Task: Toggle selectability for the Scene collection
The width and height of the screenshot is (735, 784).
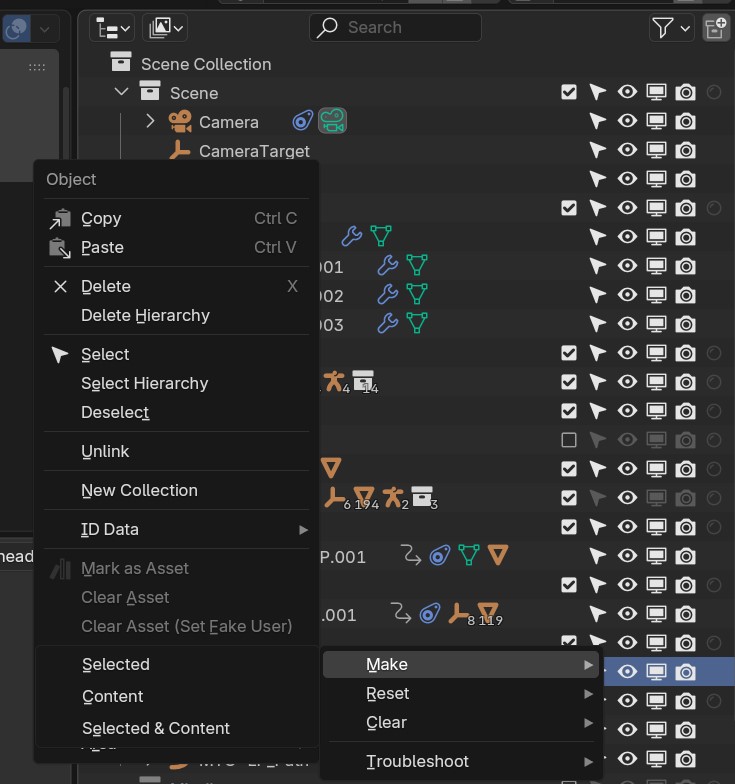Action: [x=598, y=92]
